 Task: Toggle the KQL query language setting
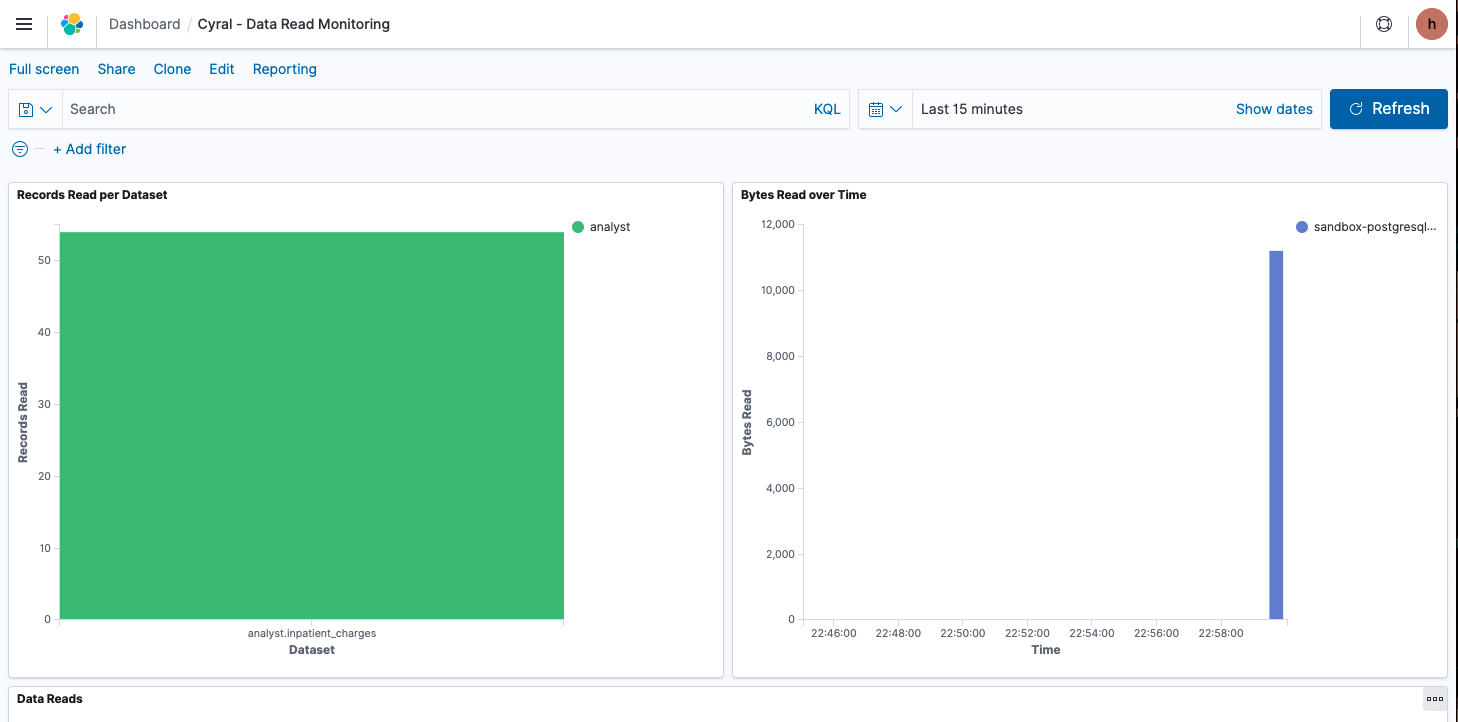[826, 109]
